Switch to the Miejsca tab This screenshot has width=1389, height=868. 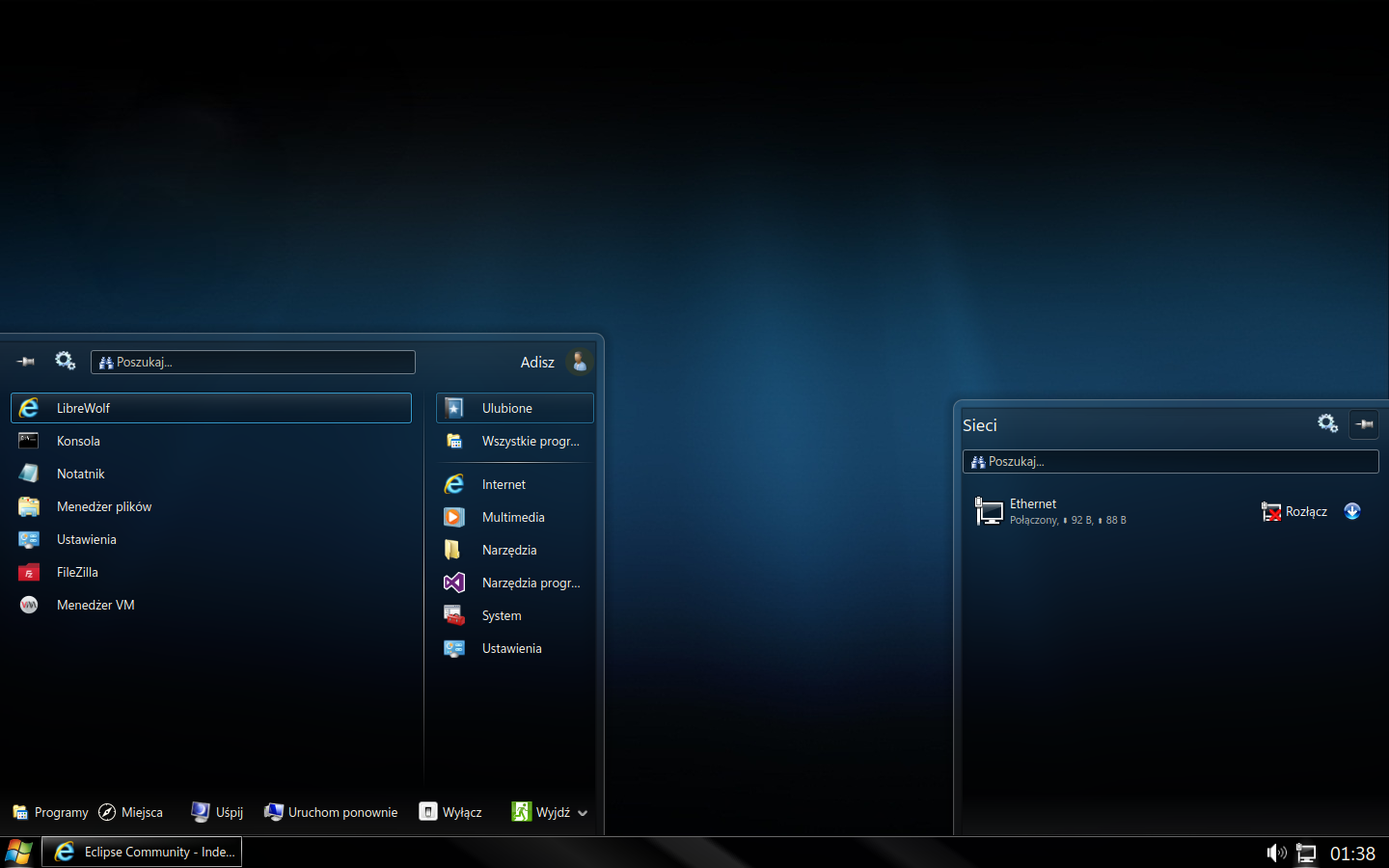coord(131,812)
